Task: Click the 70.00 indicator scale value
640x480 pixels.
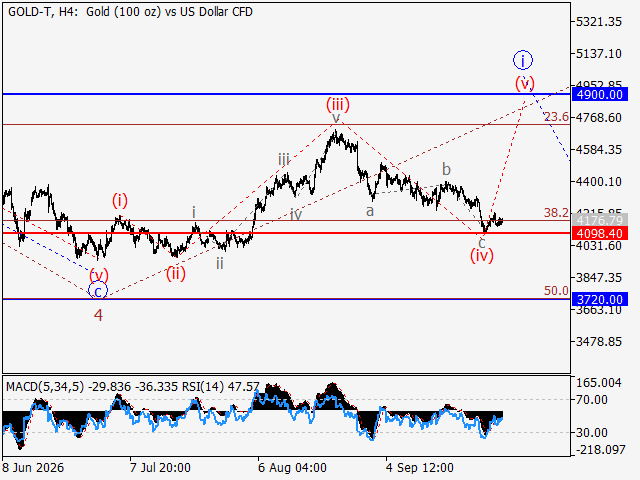Action: 592,400
